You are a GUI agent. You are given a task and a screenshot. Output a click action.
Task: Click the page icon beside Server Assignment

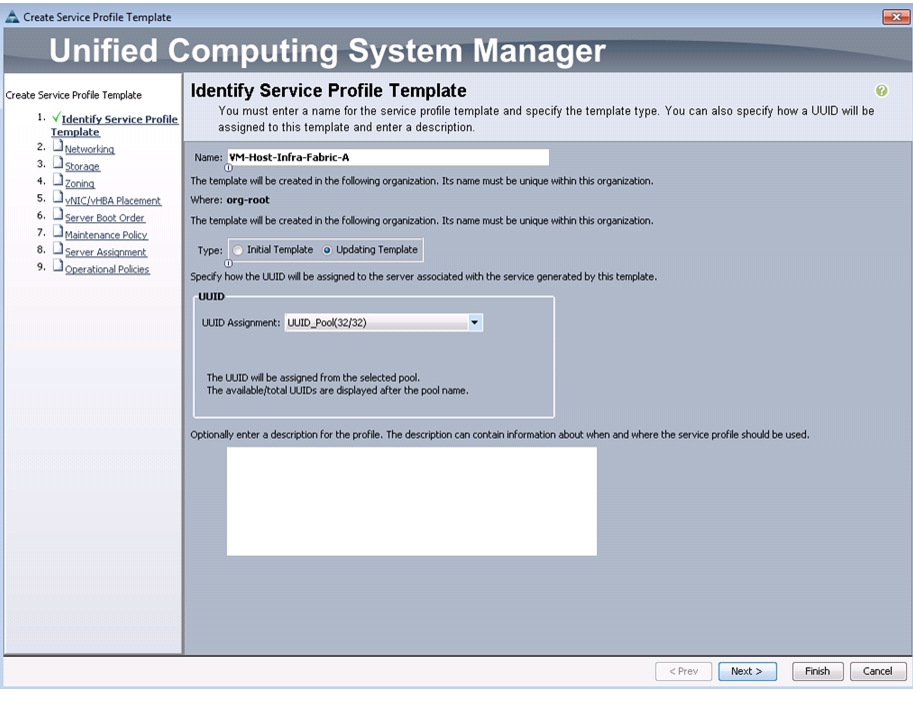pyautogui.click(x=58, y=249)
